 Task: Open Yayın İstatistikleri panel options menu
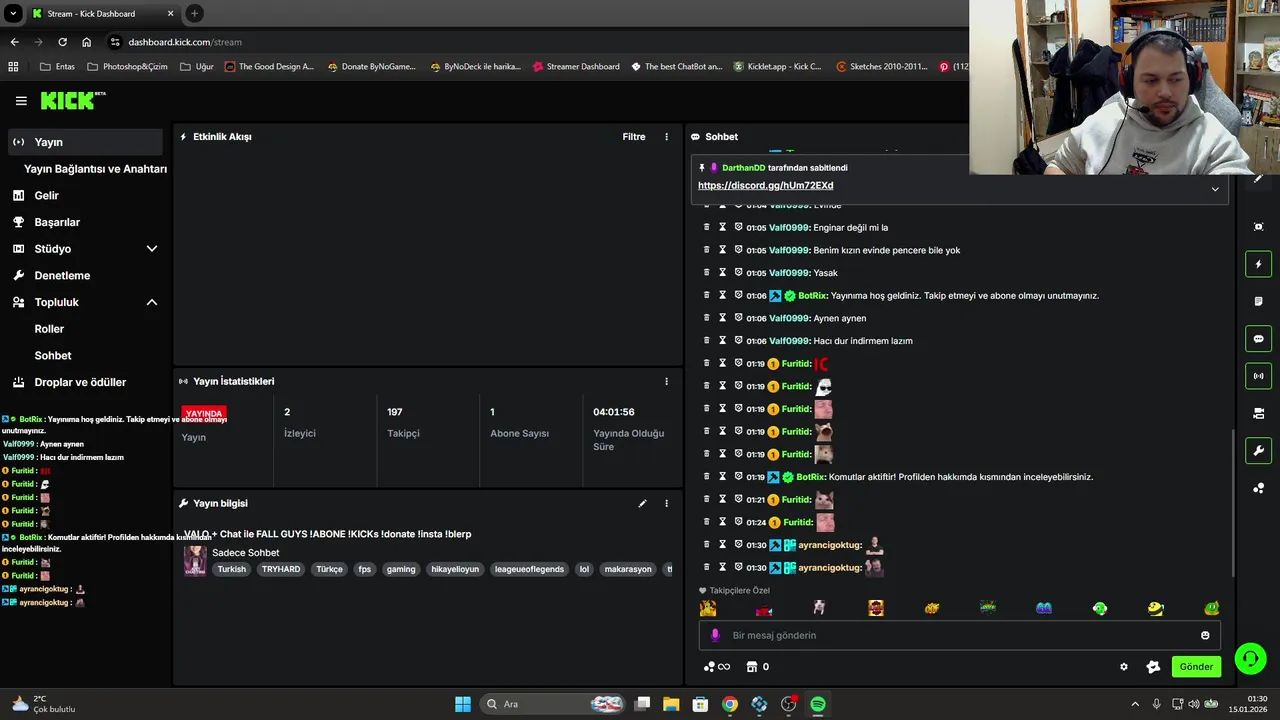click(x=666, y=381)
